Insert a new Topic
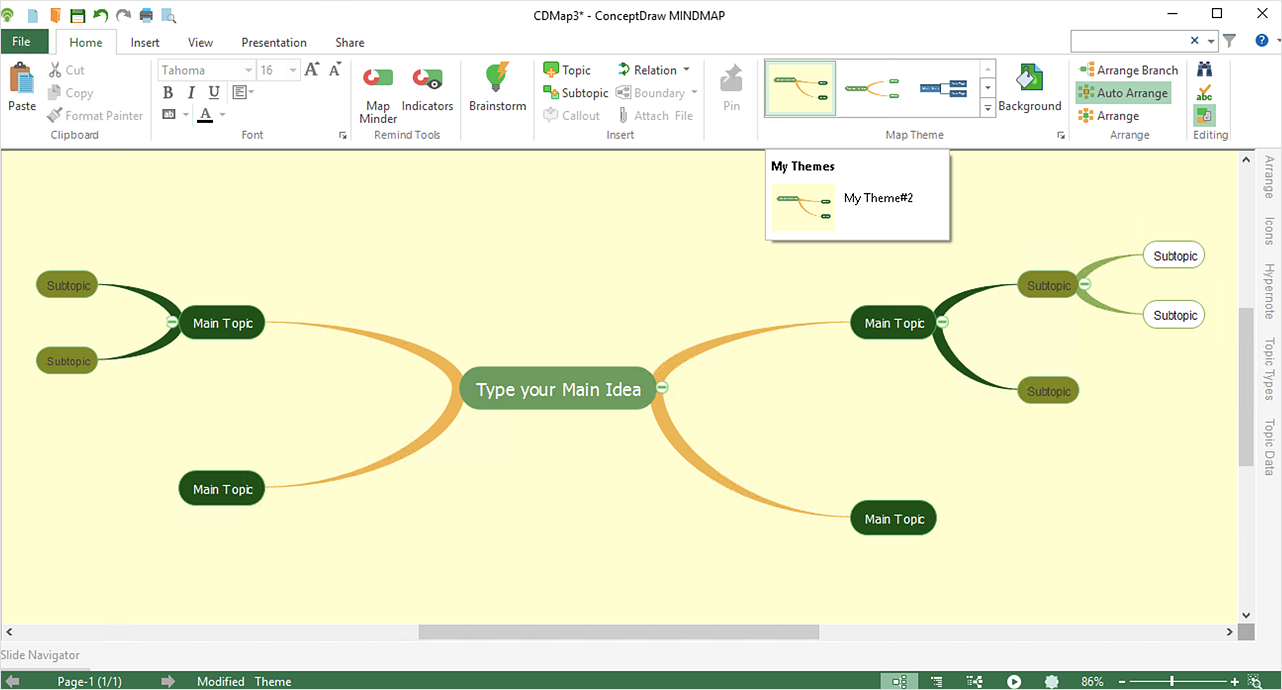Screen dimensions: 1282x690 pyautogui.click(x=567, y=70)
